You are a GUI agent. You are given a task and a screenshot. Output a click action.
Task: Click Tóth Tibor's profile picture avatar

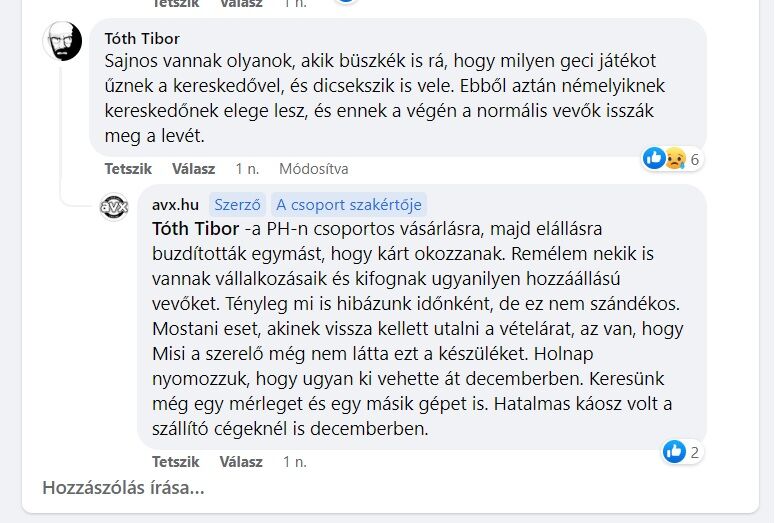(62, 41)
